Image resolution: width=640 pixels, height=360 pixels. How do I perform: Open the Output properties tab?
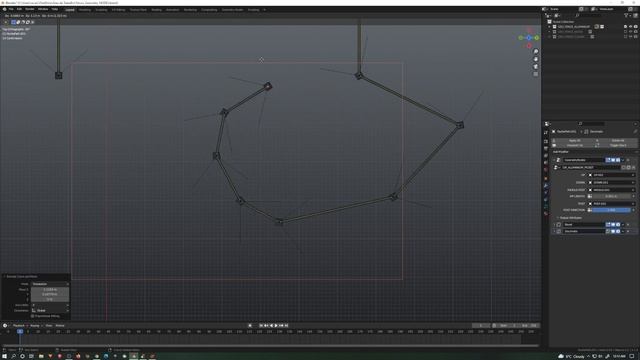pyautogui.click(x=546, y=149)
